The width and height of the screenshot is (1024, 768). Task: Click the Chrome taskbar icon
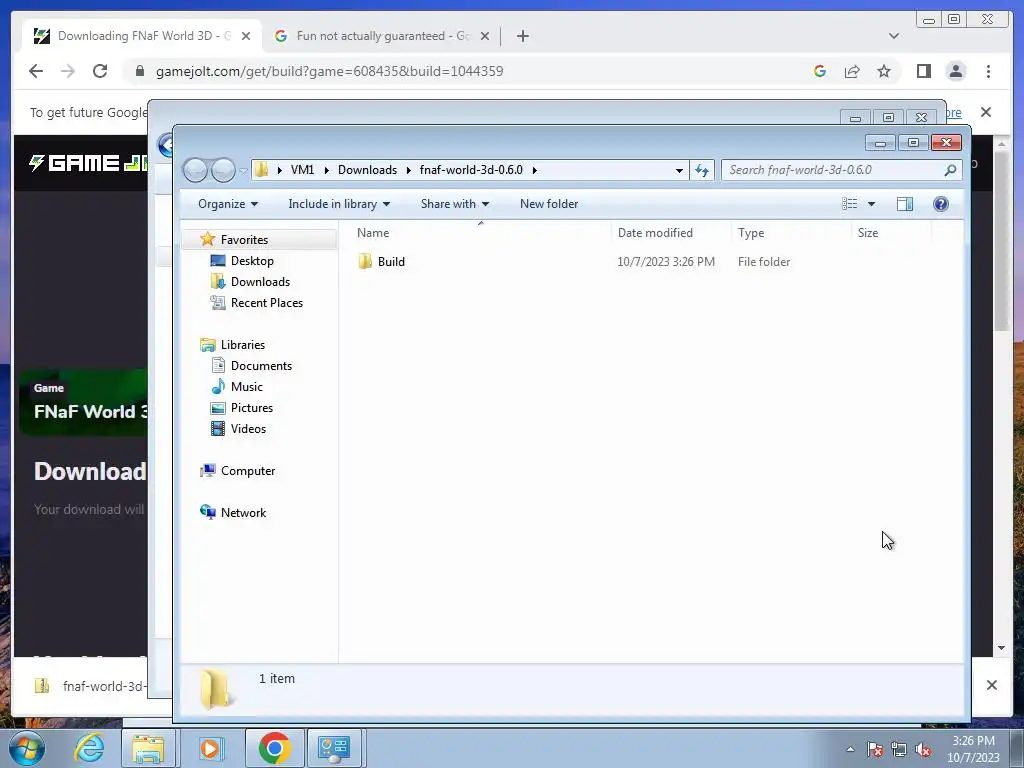pos(274,748)
